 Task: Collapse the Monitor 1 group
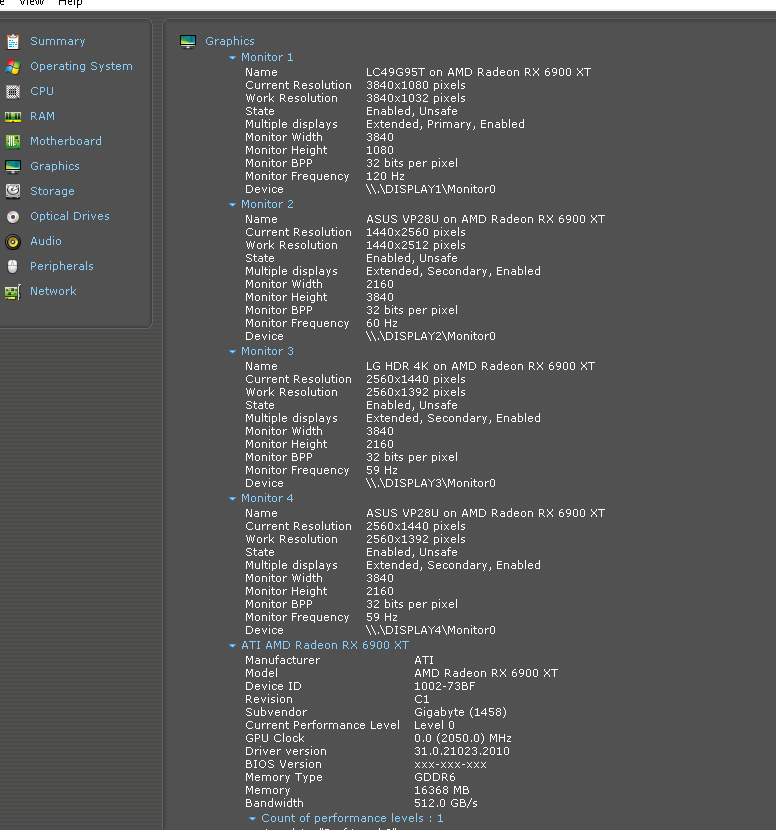[232, 57]
